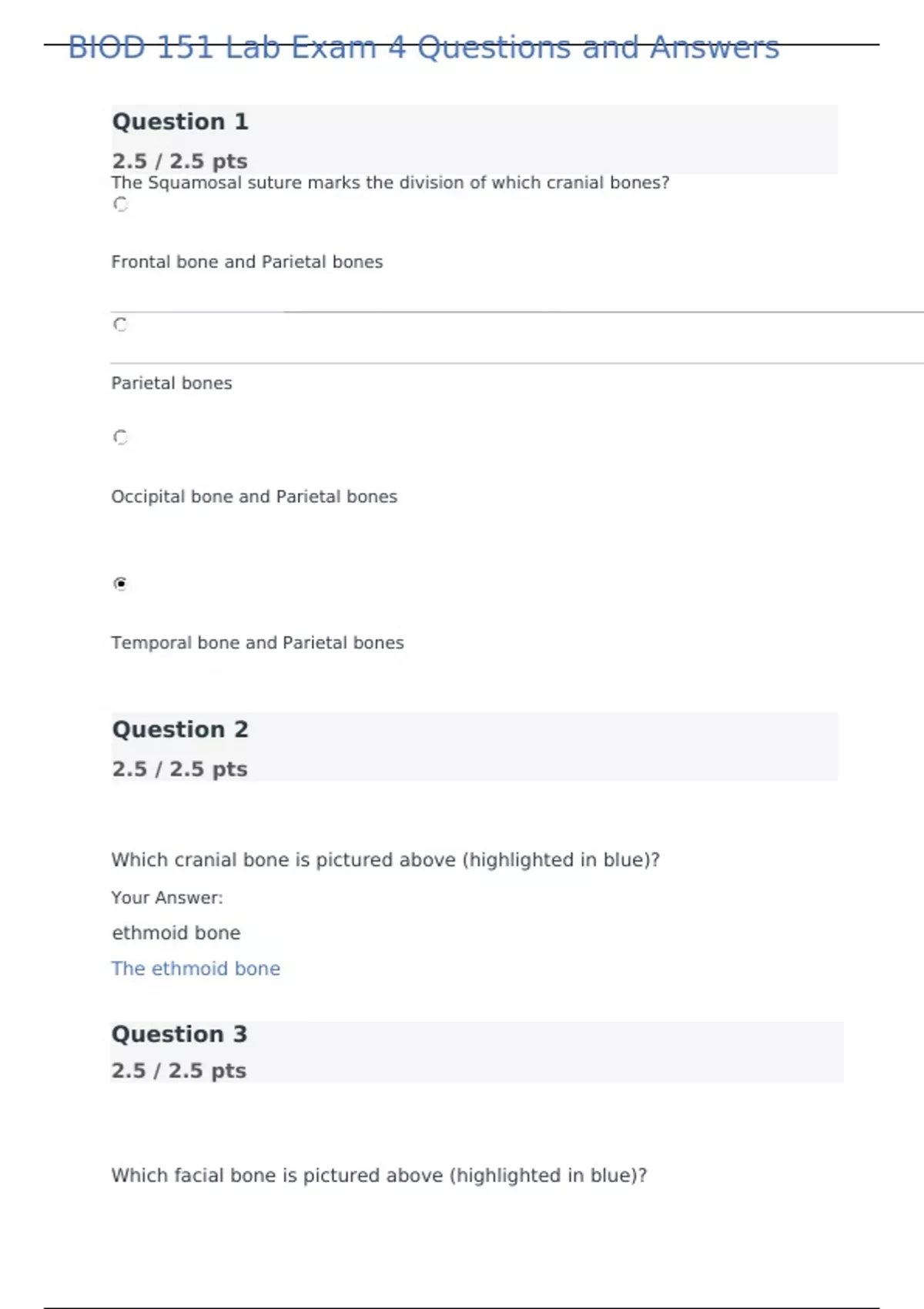Select the Occipital bone and Parietal bones radio button
Viewport: 924px width, 1309px height.
click(x=120, y=437)
